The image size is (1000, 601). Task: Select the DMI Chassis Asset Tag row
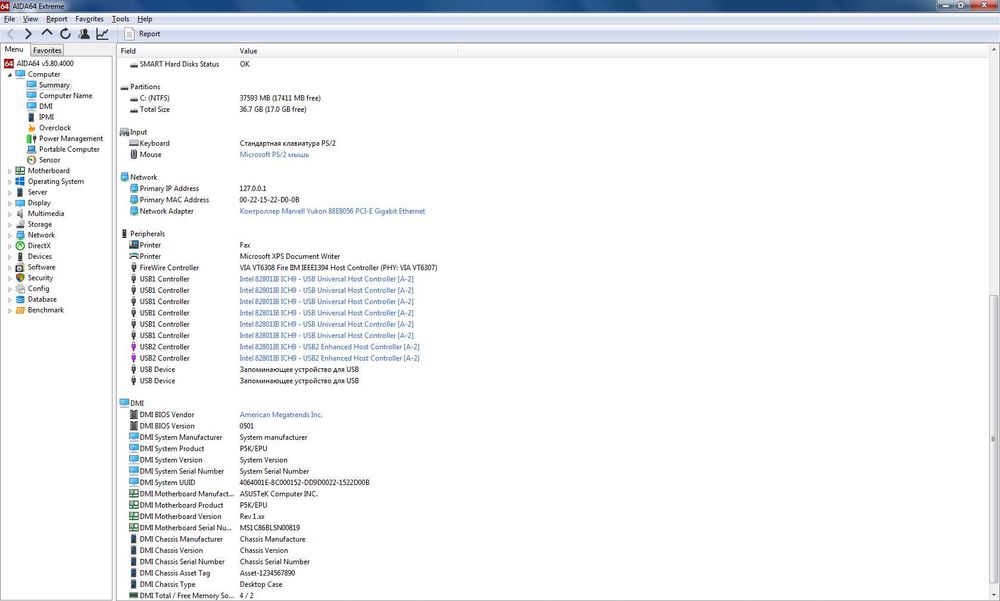[552, 573]
